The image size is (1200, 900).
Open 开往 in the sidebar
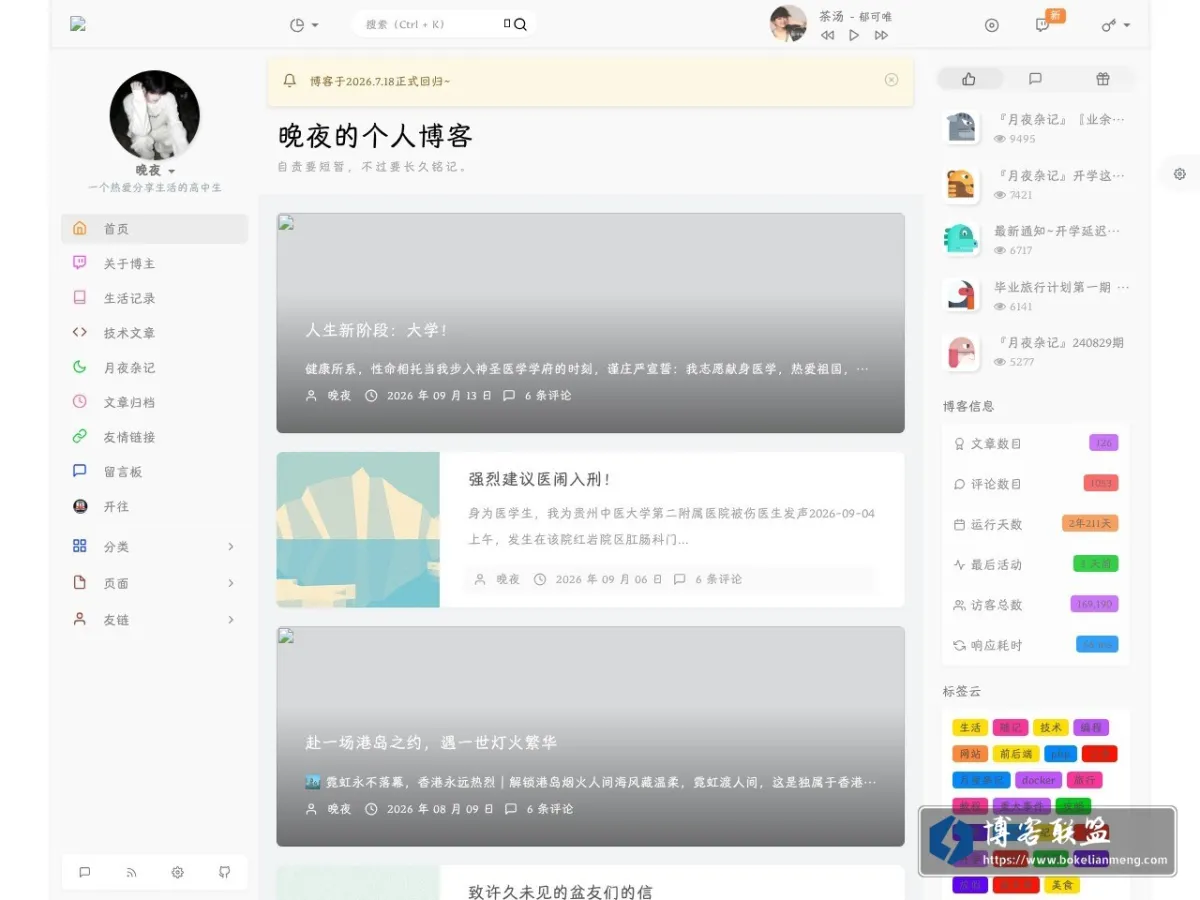pos(154,507)
